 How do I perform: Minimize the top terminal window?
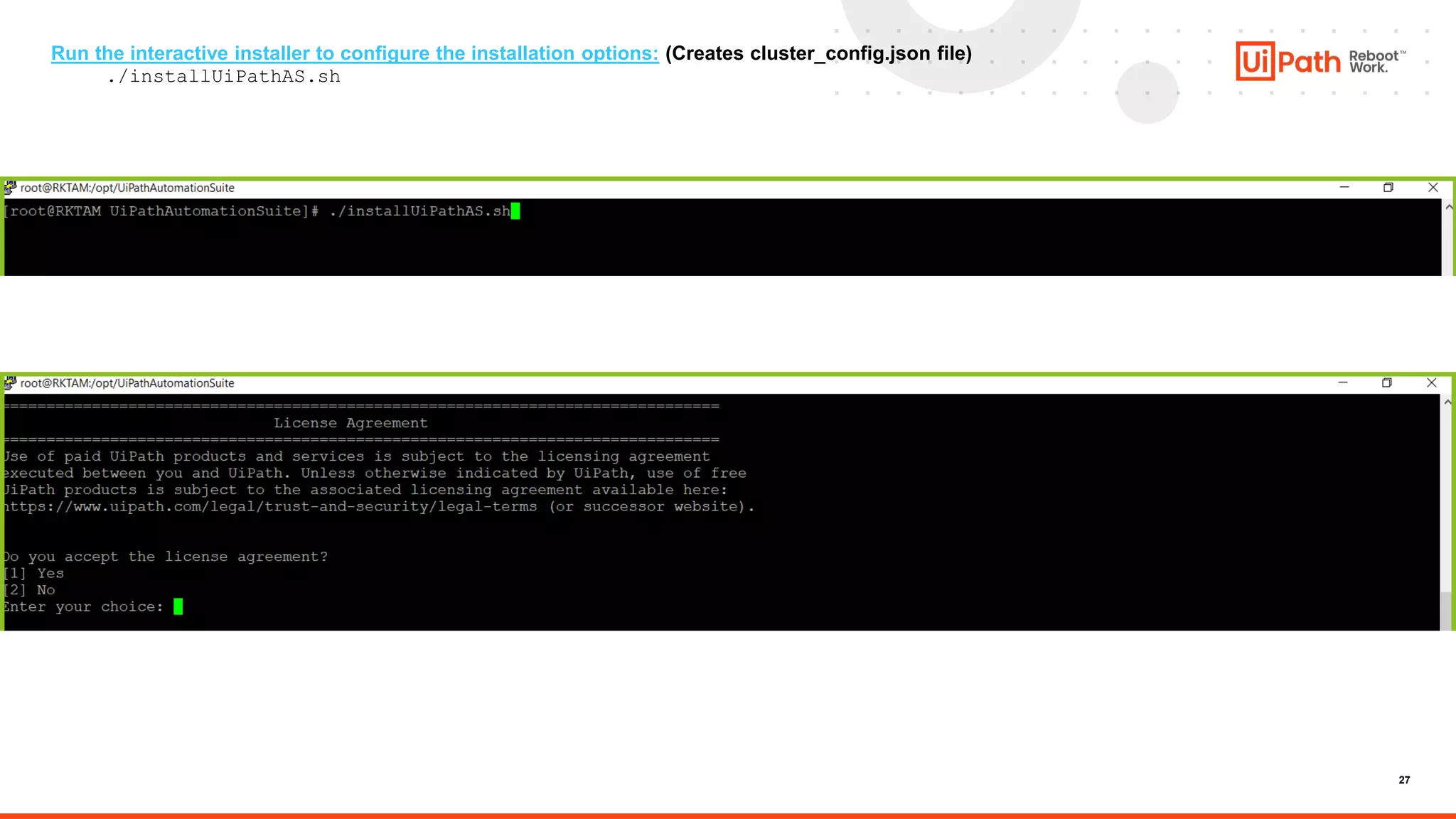1344,188
